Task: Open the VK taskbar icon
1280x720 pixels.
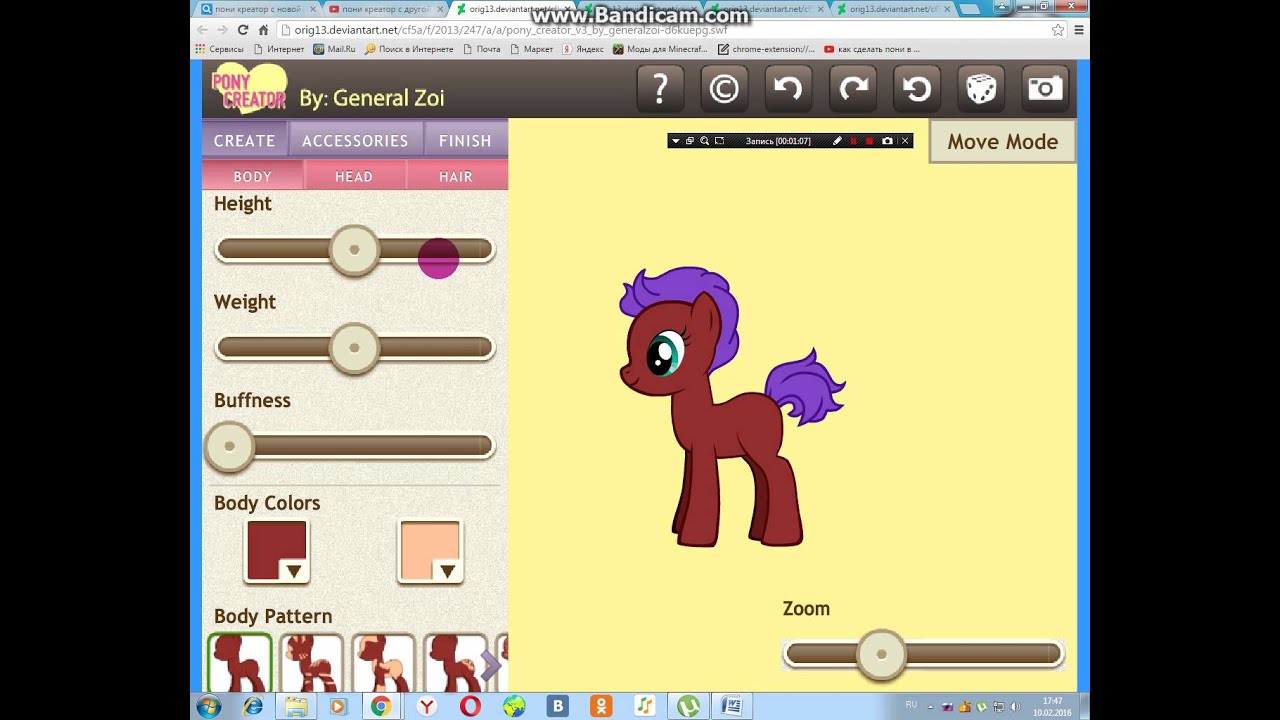Action: point(558,707)
